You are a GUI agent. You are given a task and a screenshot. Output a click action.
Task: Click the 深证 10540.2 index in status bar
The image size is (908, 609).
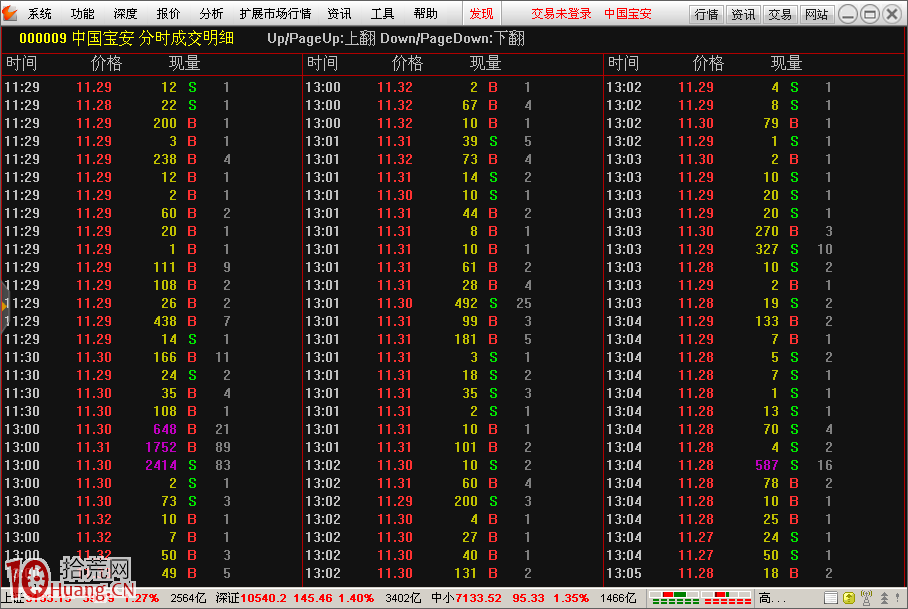point(251,598)
